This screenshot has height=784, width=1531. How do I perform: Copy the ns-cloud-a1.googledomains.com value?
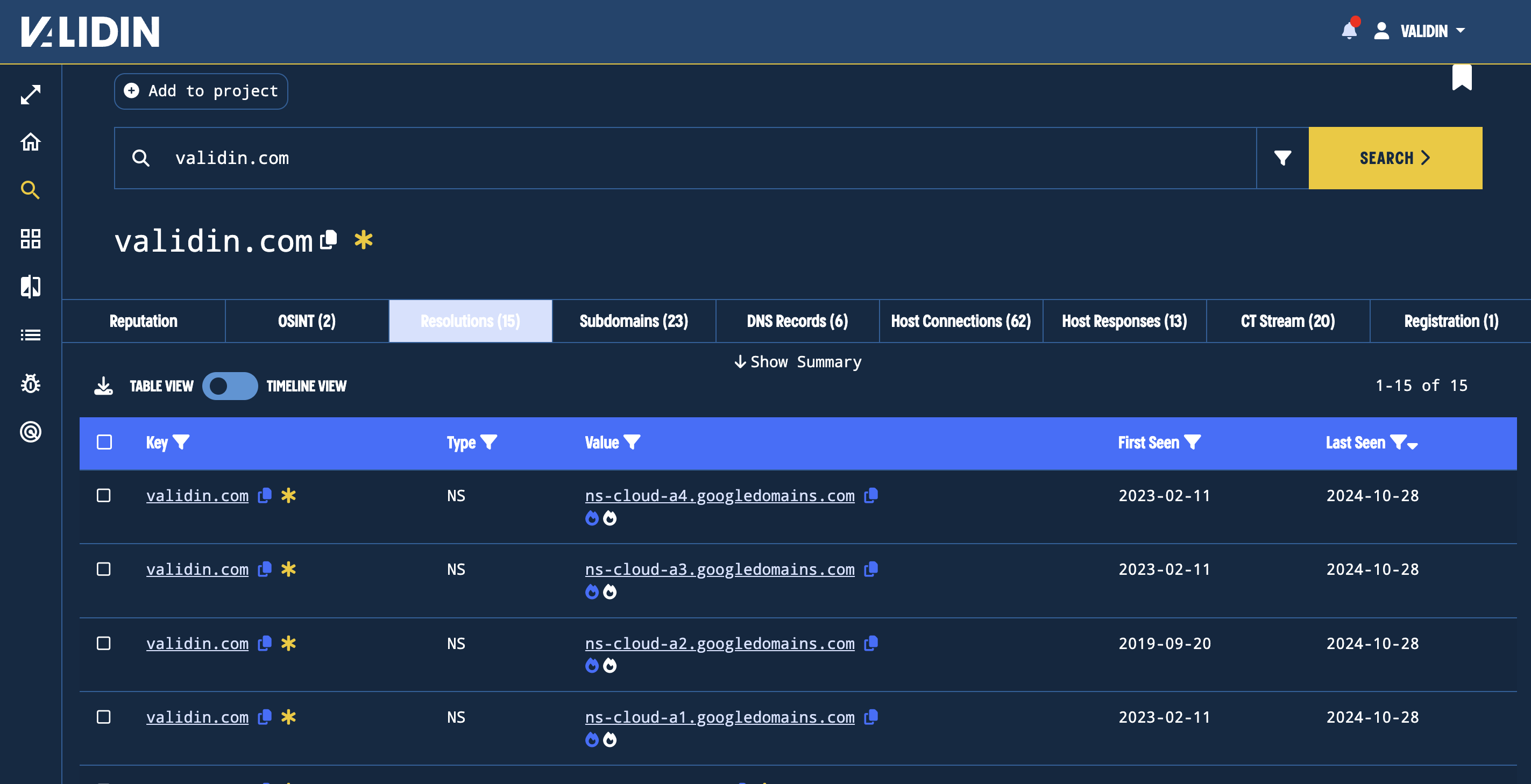(x=871, y=717)
